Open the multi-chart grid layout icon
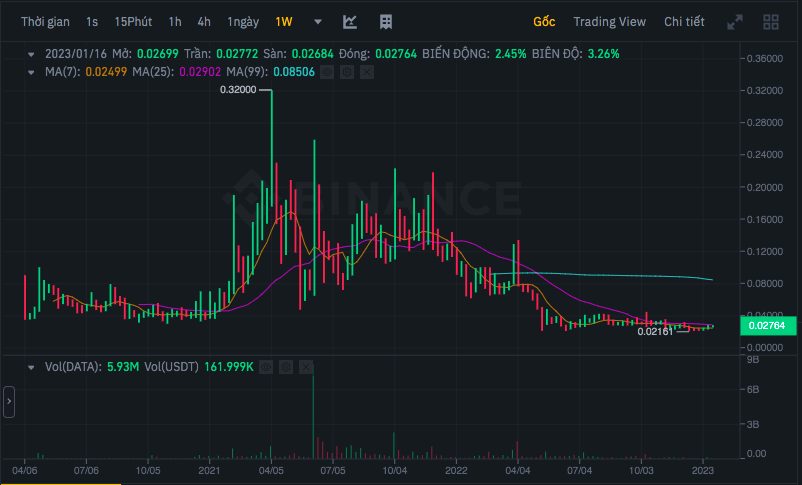Screen dimensions: 802x485 click(771, 22)
